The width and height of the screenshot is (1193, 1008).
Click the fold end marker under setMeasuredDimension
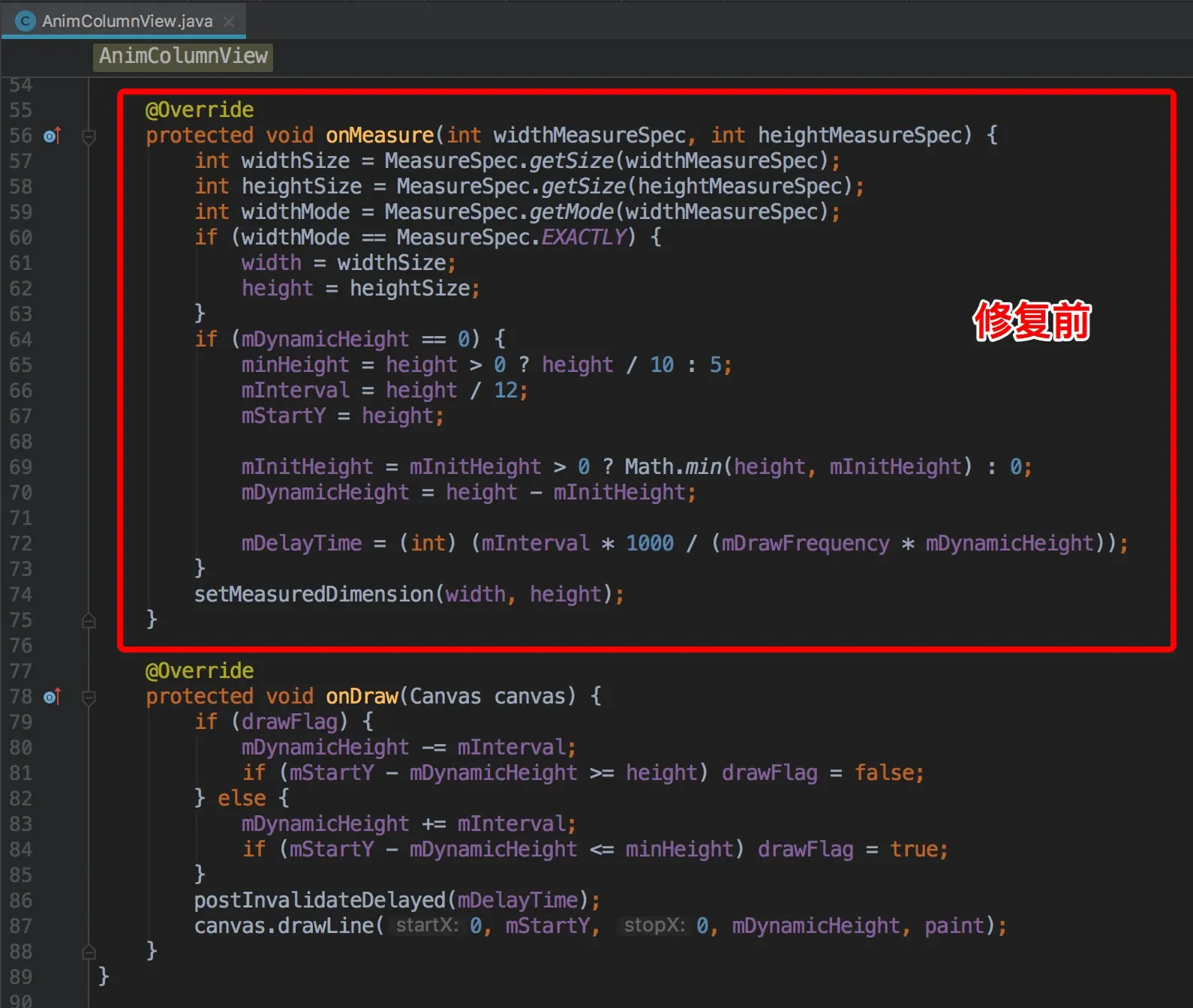[x=89, y=620]
